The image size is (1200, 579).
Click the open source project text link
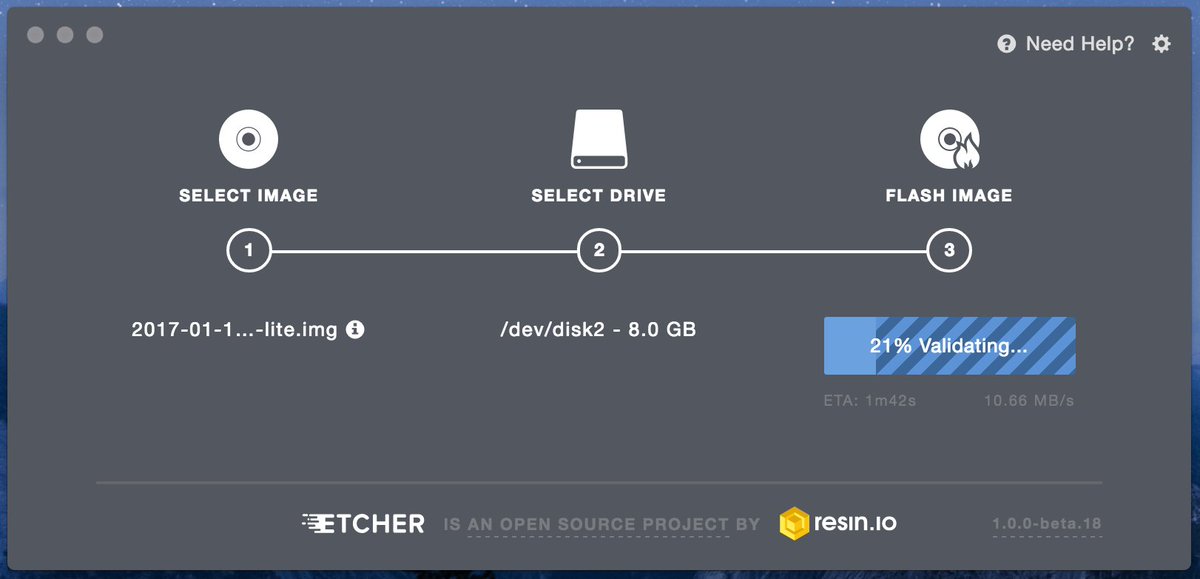click(x=600, y=523)
